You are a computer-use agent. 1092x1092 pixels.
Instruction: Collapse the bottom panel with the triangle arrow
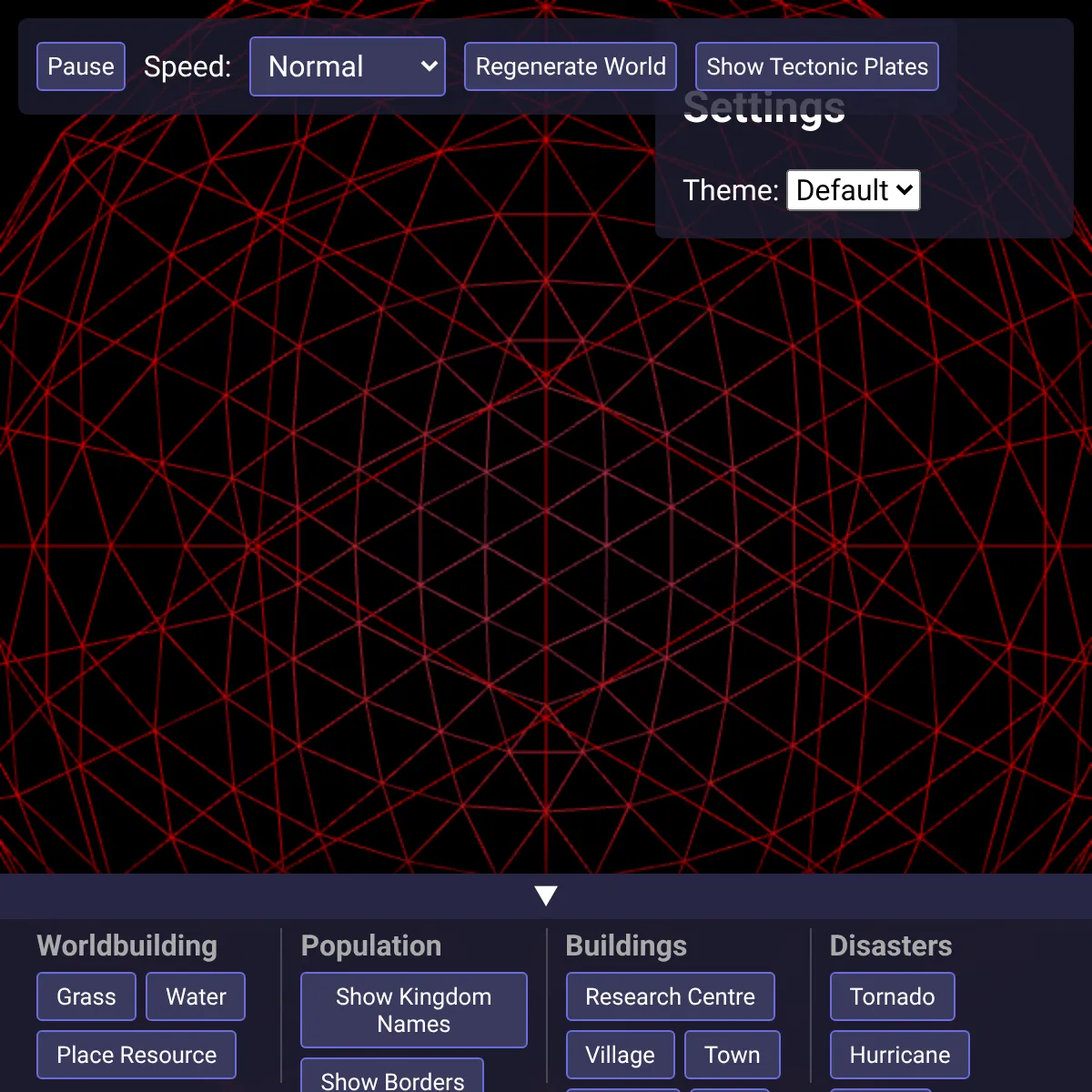(x=546, y=896)
